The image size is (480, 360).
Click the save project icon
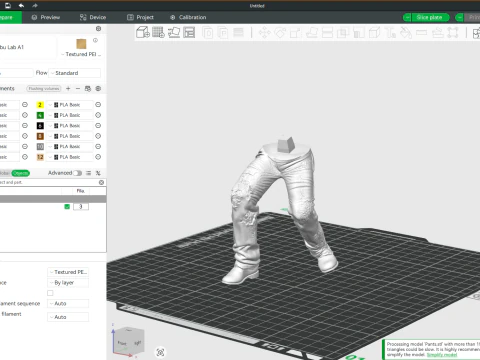(8, 5)
